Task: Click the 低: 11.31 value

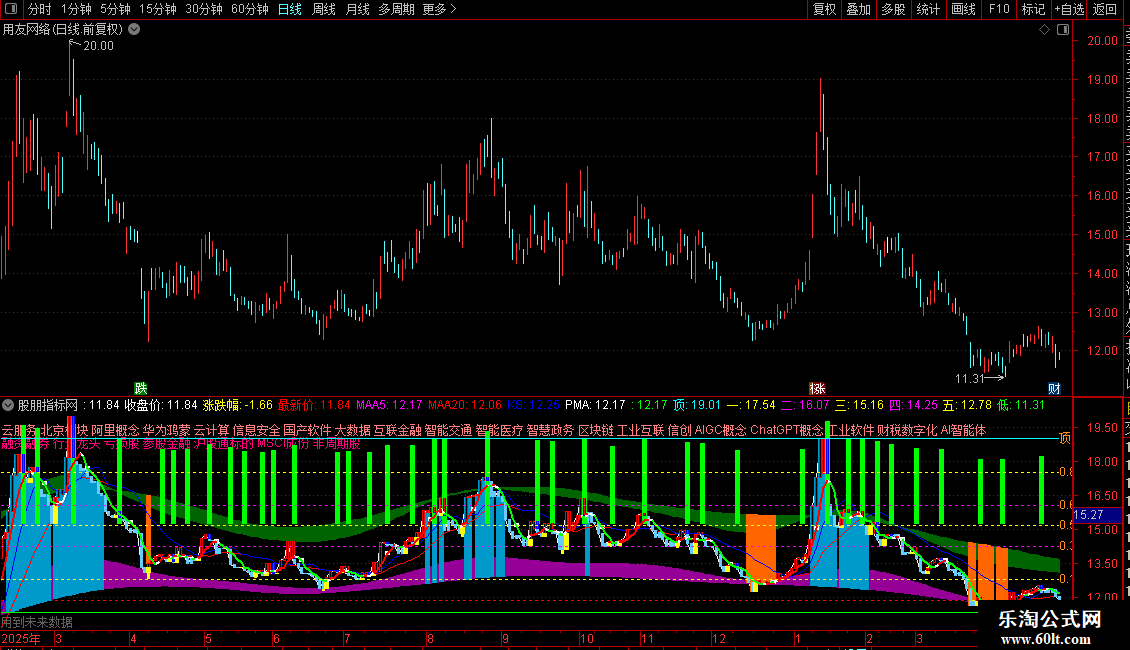Action: [1020, 405]
